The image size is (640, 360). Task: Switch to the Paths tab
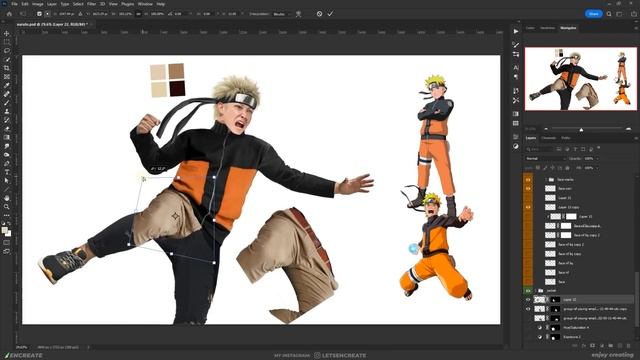566,138
